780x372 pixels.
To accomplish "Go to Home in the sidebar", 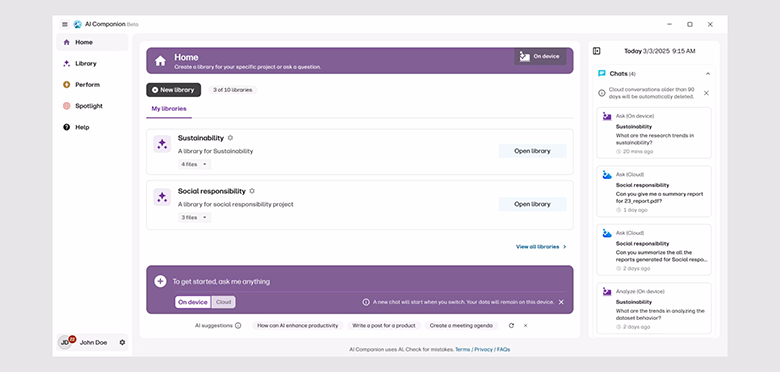I will [92, 42].
